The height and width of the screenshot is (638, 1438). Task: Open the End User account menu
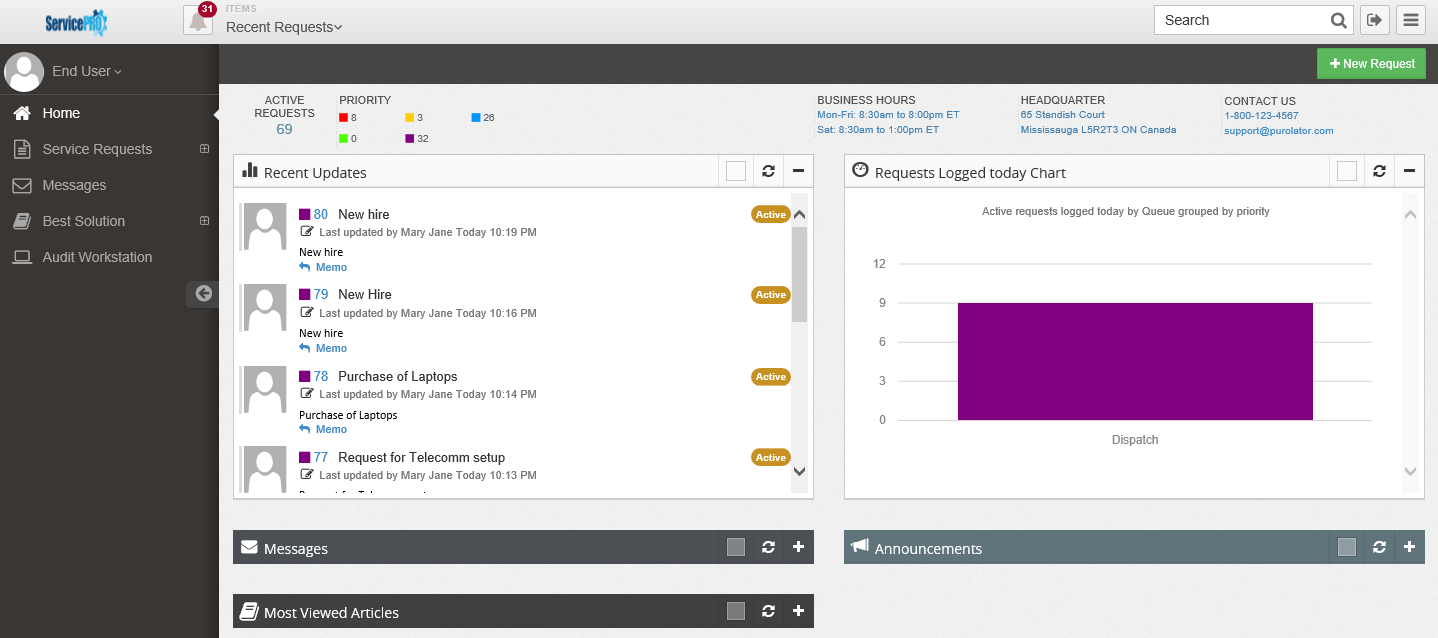86,71
